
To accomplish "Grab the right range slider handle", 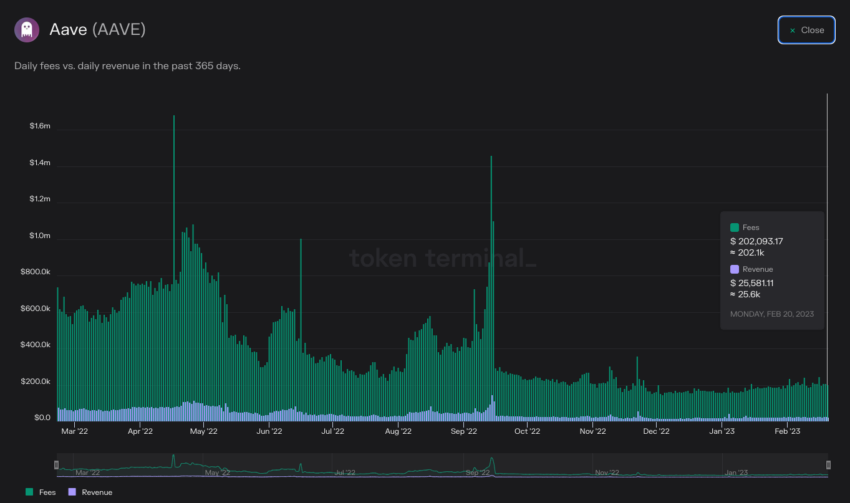I will [x=828, y=465].
